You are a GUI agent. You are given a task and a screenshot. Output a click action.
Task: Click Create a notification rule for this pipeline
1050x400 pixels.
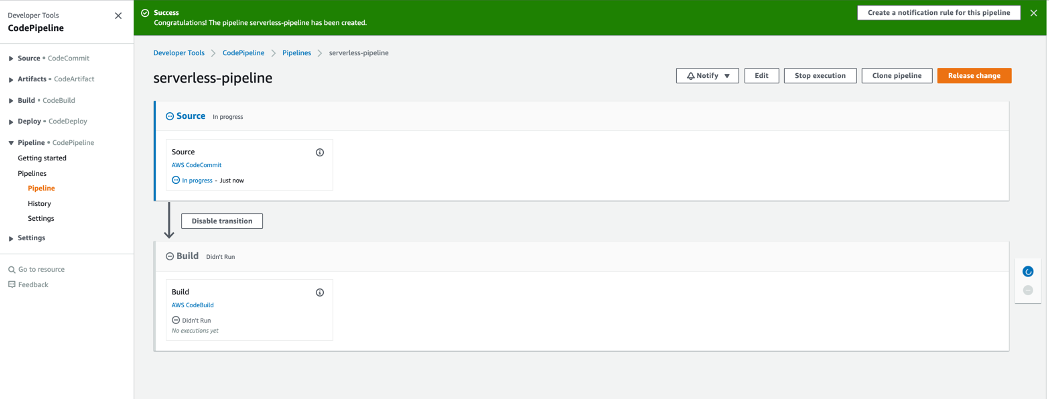coord(939,13)
